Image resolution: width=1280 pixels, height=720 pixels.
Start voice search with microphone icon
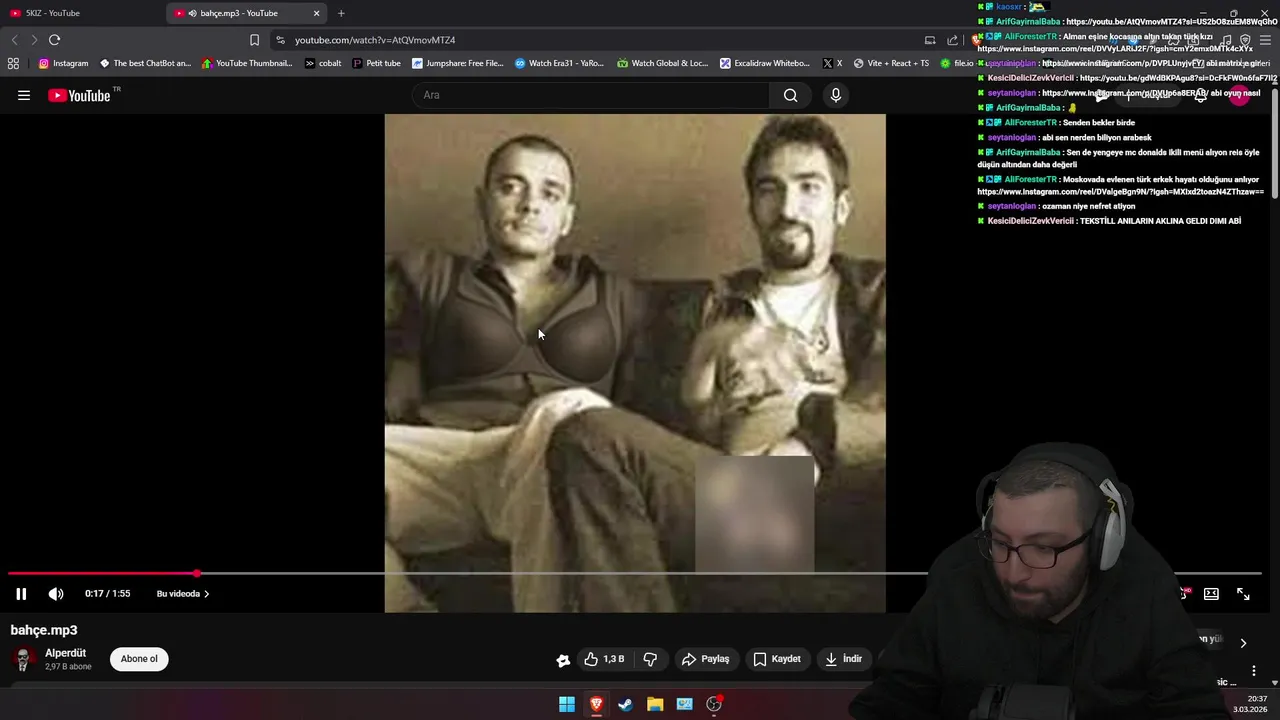pos(836,95)
